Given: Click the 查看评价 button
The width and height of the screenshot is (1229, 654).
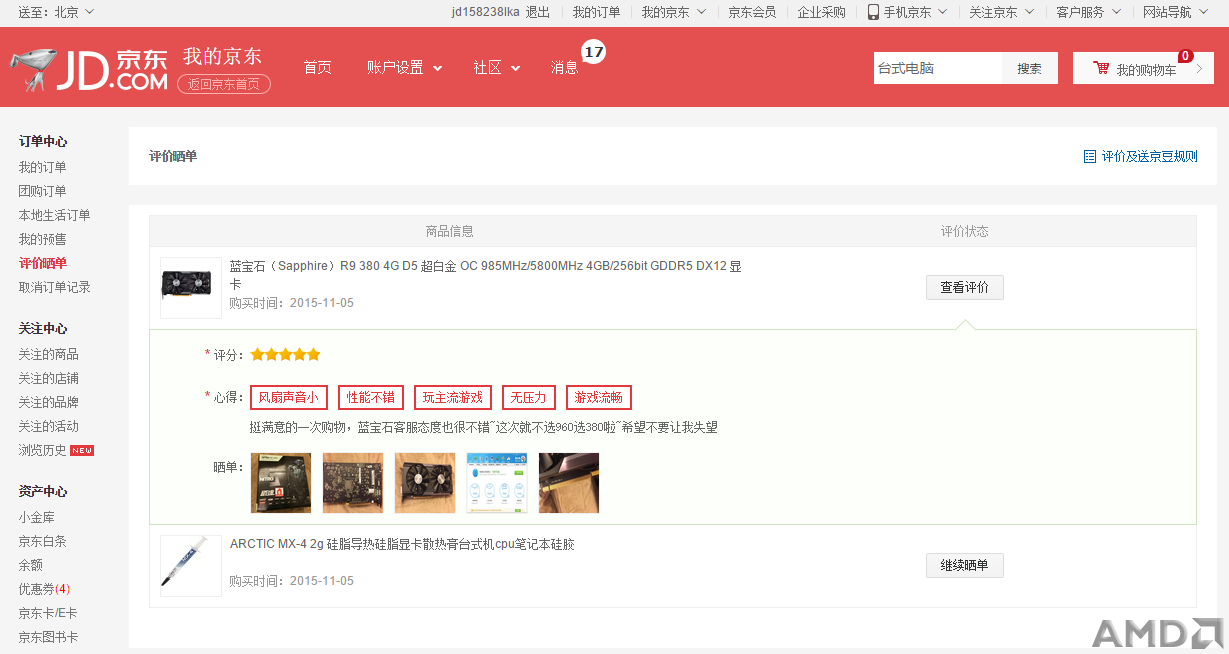Looking at the screenshot, I should coord(964,287).
